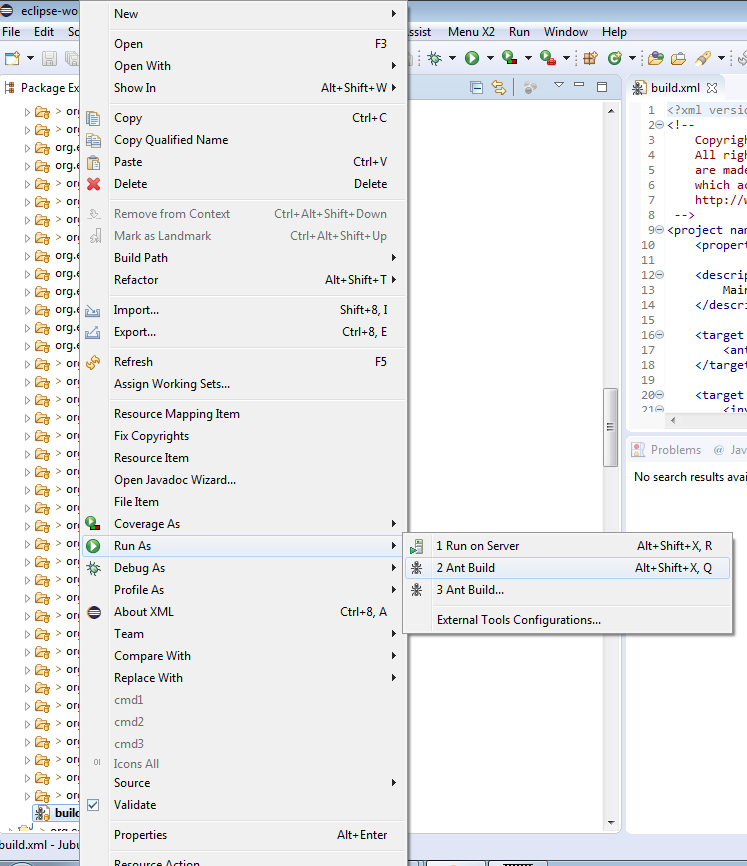Click the editor horizontal scrollbar left arrow

(x=673, y=420)
